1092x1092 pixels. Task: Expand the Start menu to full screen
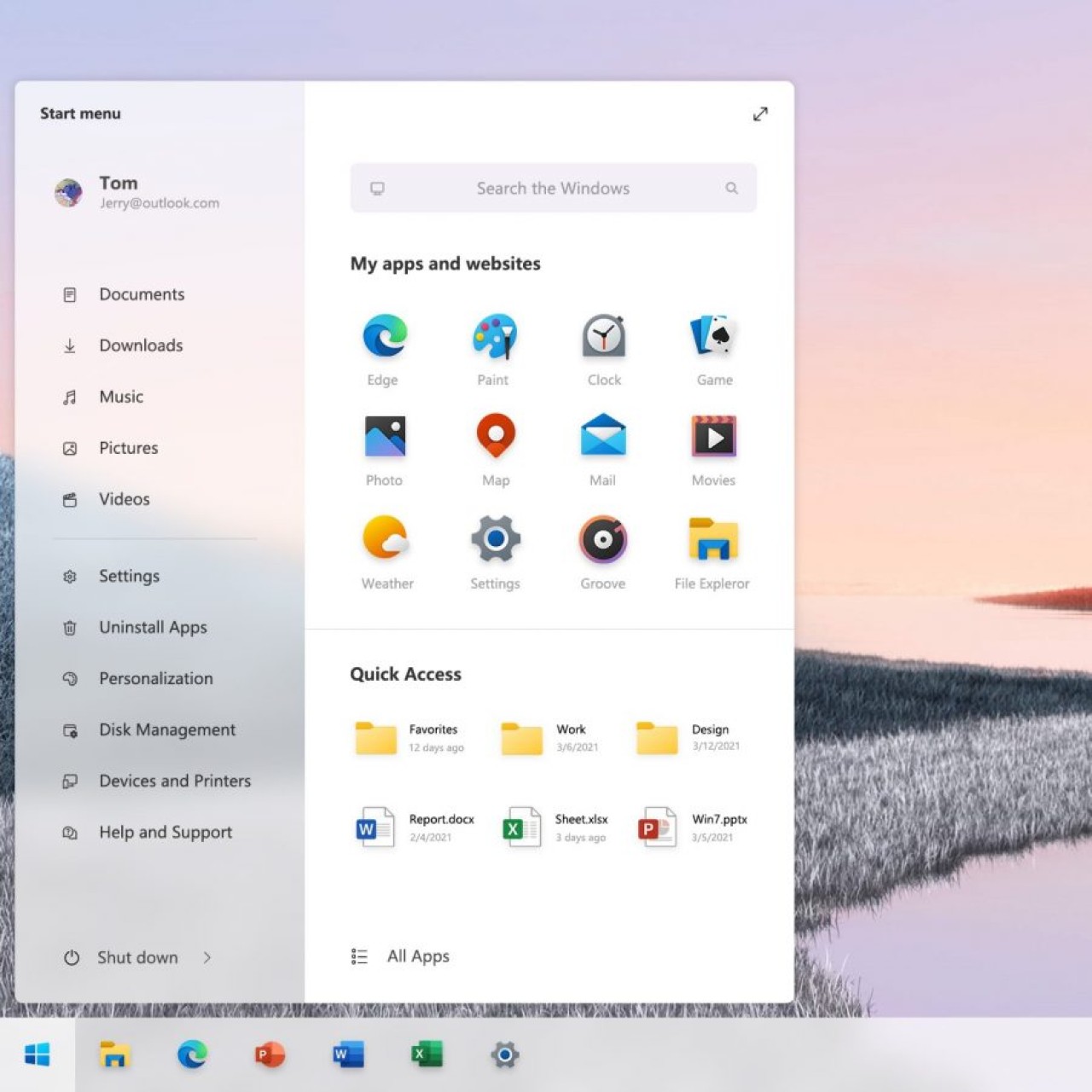click(x=759, y=113)
